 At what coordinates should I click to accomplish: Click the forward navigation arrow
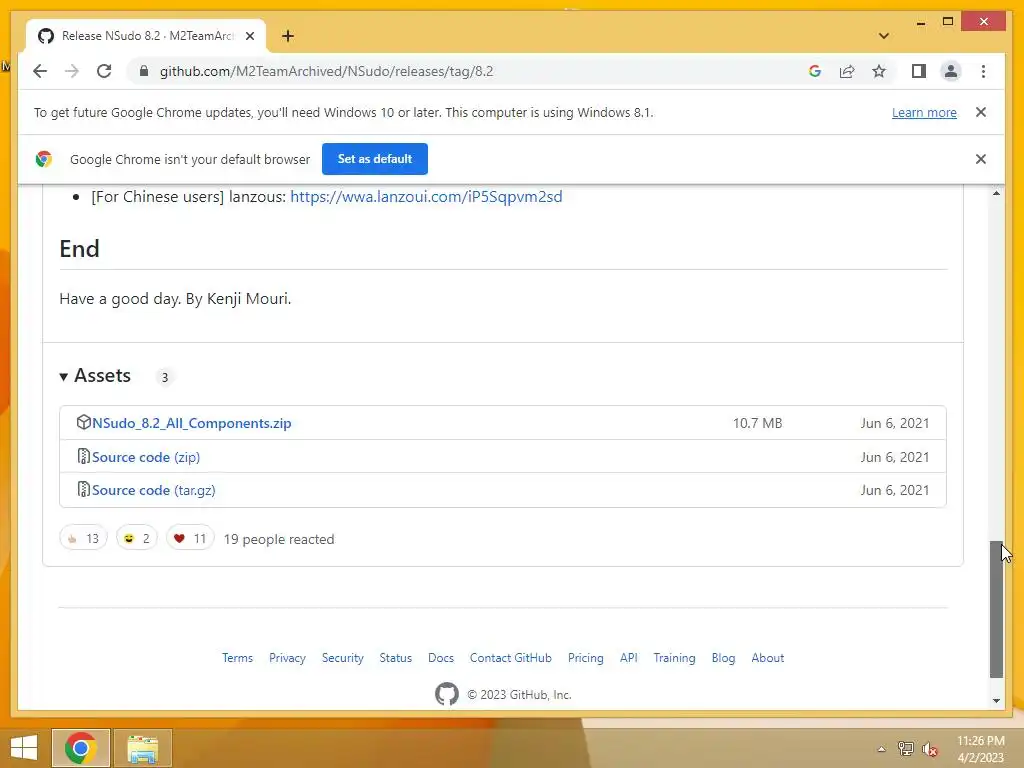(x=72, y=71)
